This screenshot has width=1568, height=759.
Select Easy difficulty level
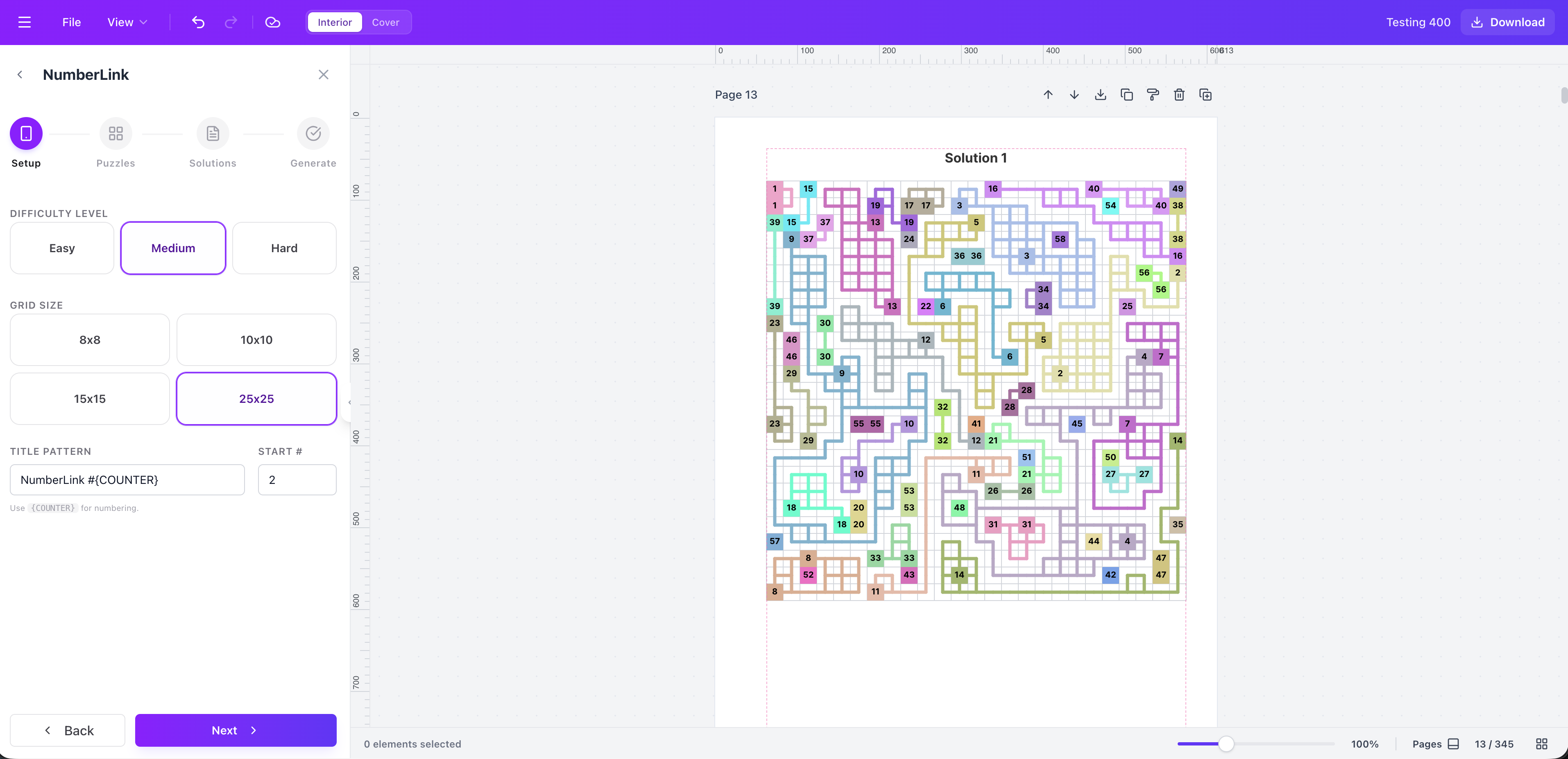click(62, 248)
